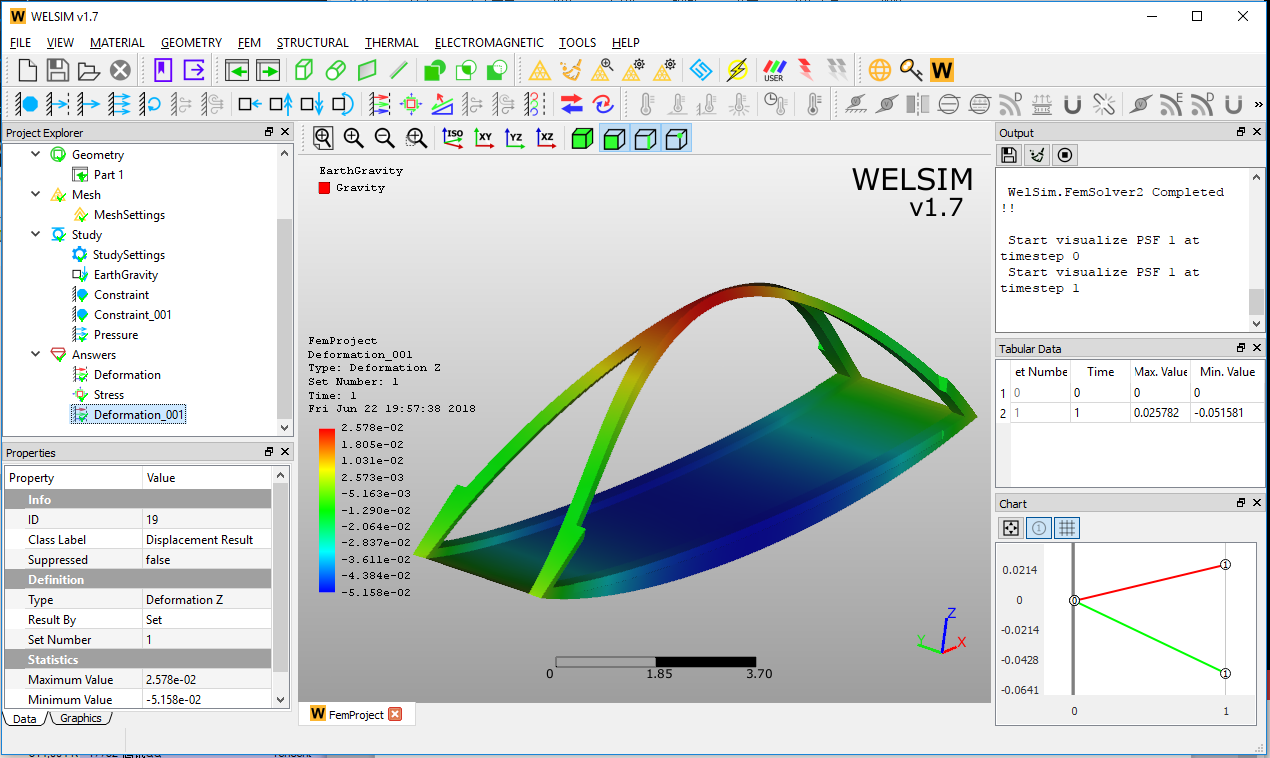The height and width of the screenshot is (758, 1270).
Task: Toggle face selection mode cube
Action: point(614,138)
